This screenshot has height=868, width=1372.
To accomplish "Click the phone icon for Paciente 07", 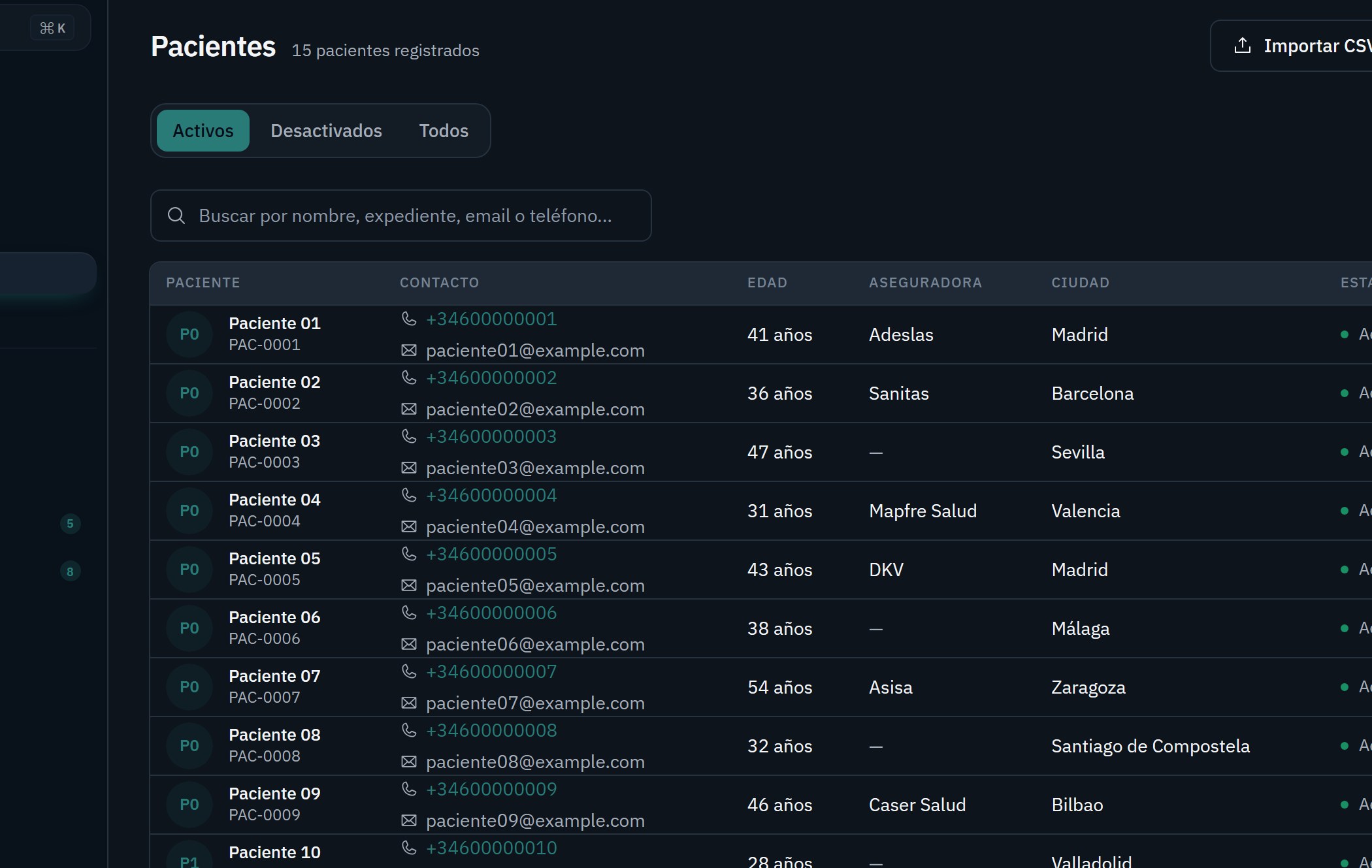I will (409, 671).
